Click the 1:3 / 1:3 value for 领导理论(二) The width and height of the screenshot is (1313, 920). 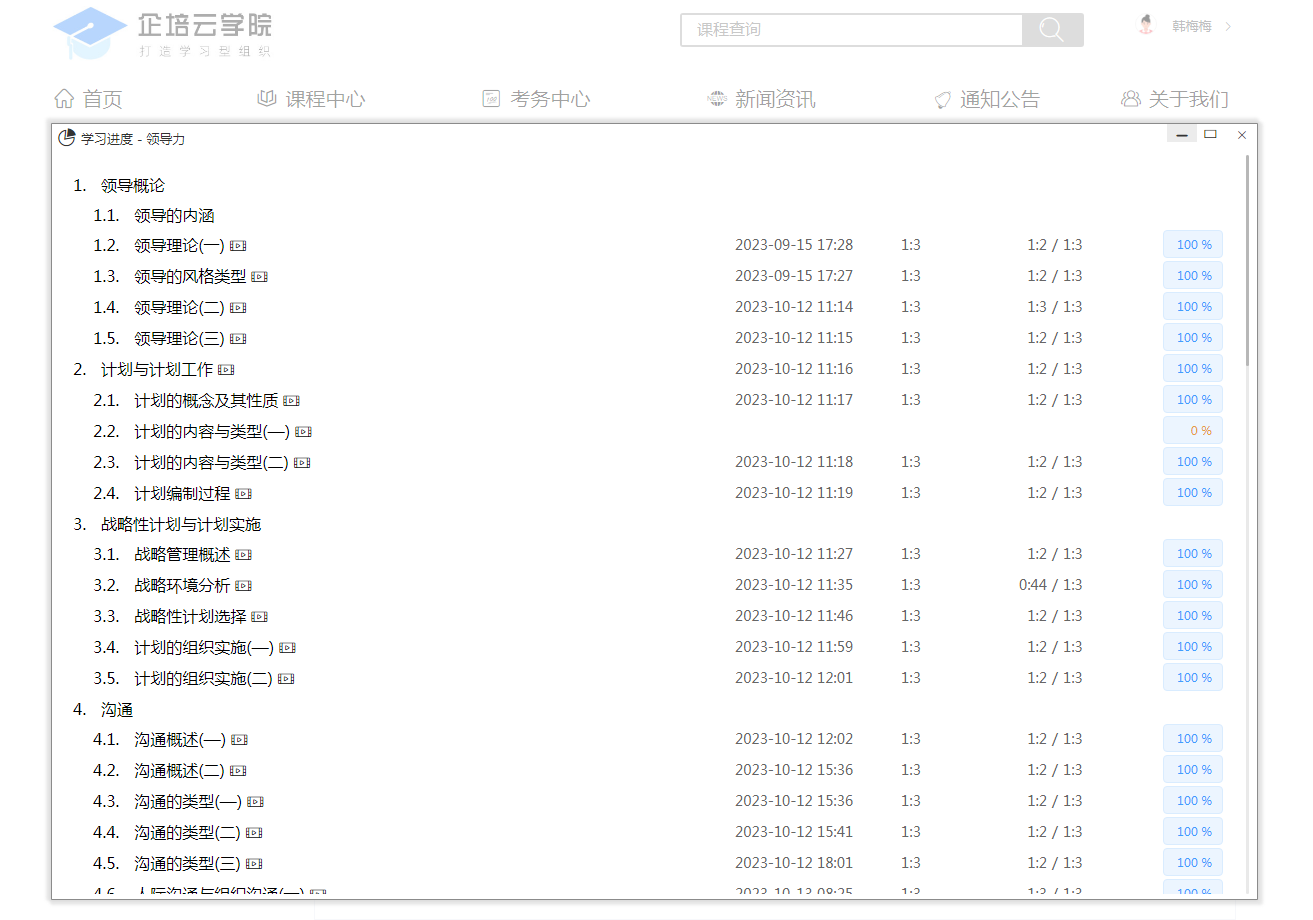(1055, 307)
